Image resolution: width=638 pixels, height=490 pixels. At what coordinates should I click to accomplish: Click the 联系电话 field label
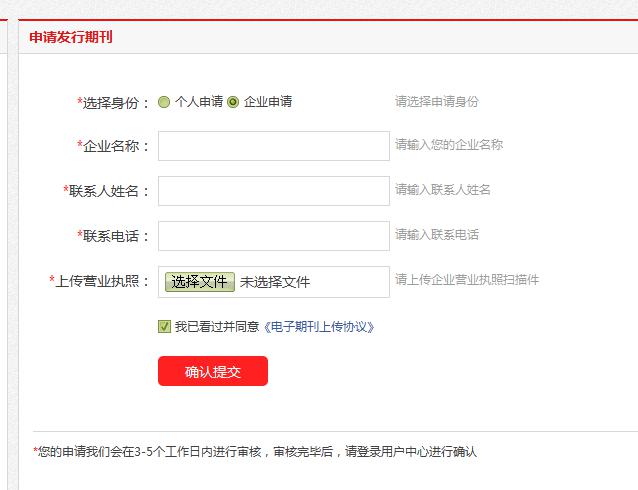tap(115, 236)
